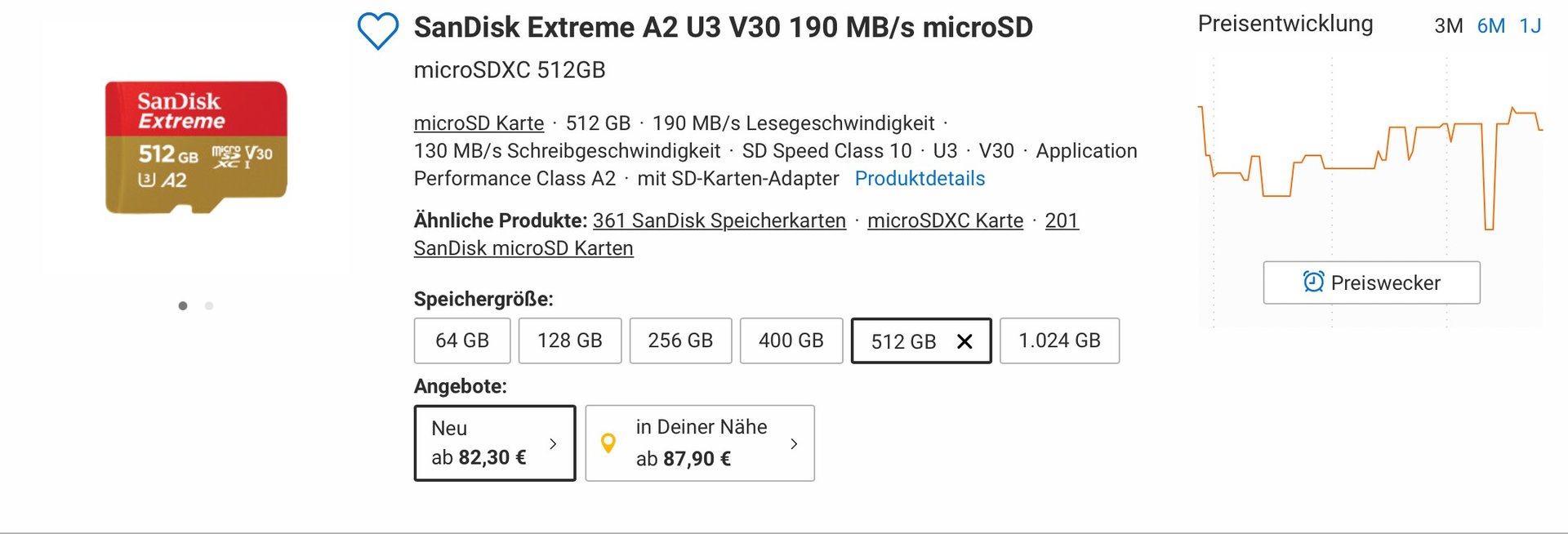Open the Produktdetails link

point(920,178)
